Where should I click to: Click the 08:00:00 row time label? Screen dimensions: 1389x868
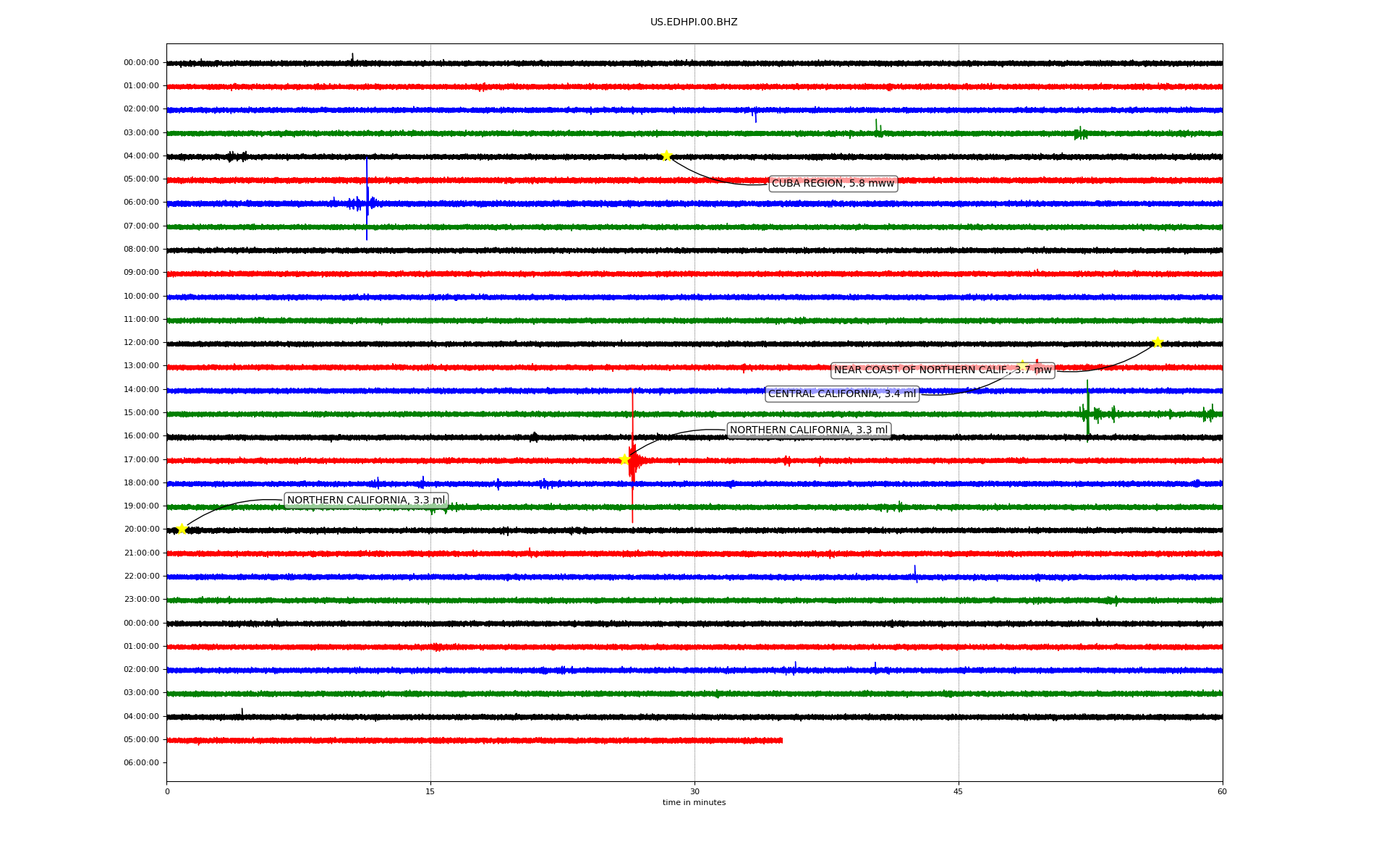click(141, 249)
